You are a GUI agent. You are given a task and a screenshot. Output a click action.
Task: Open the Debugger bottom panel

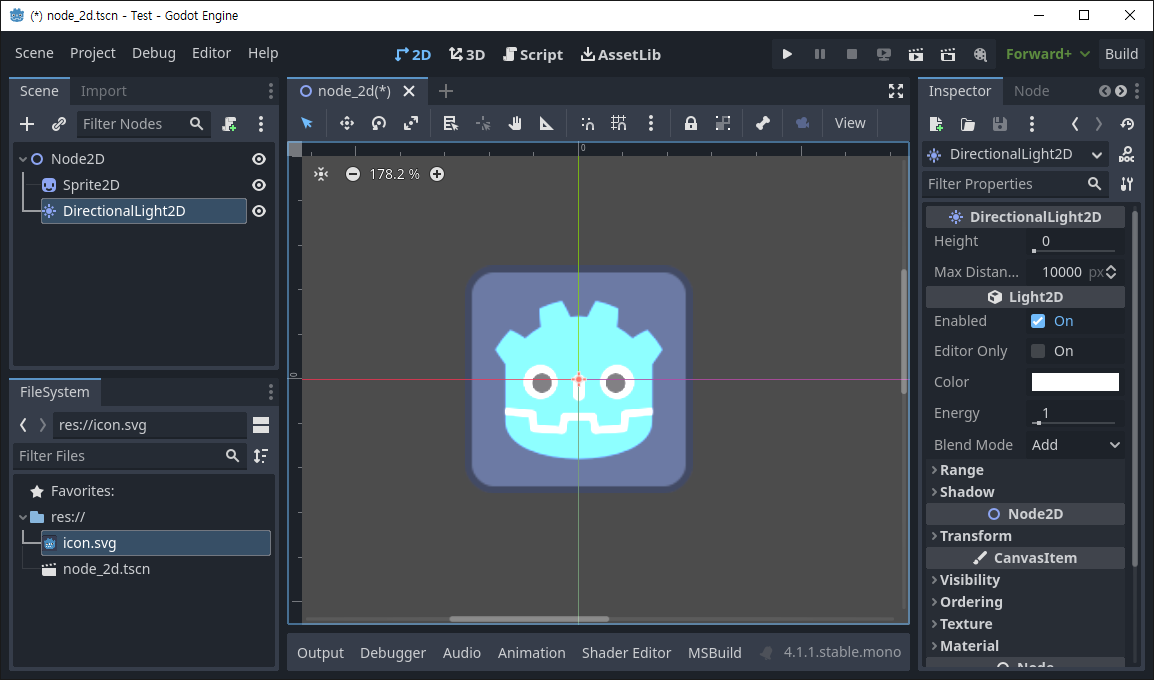[x=393, y=653]
